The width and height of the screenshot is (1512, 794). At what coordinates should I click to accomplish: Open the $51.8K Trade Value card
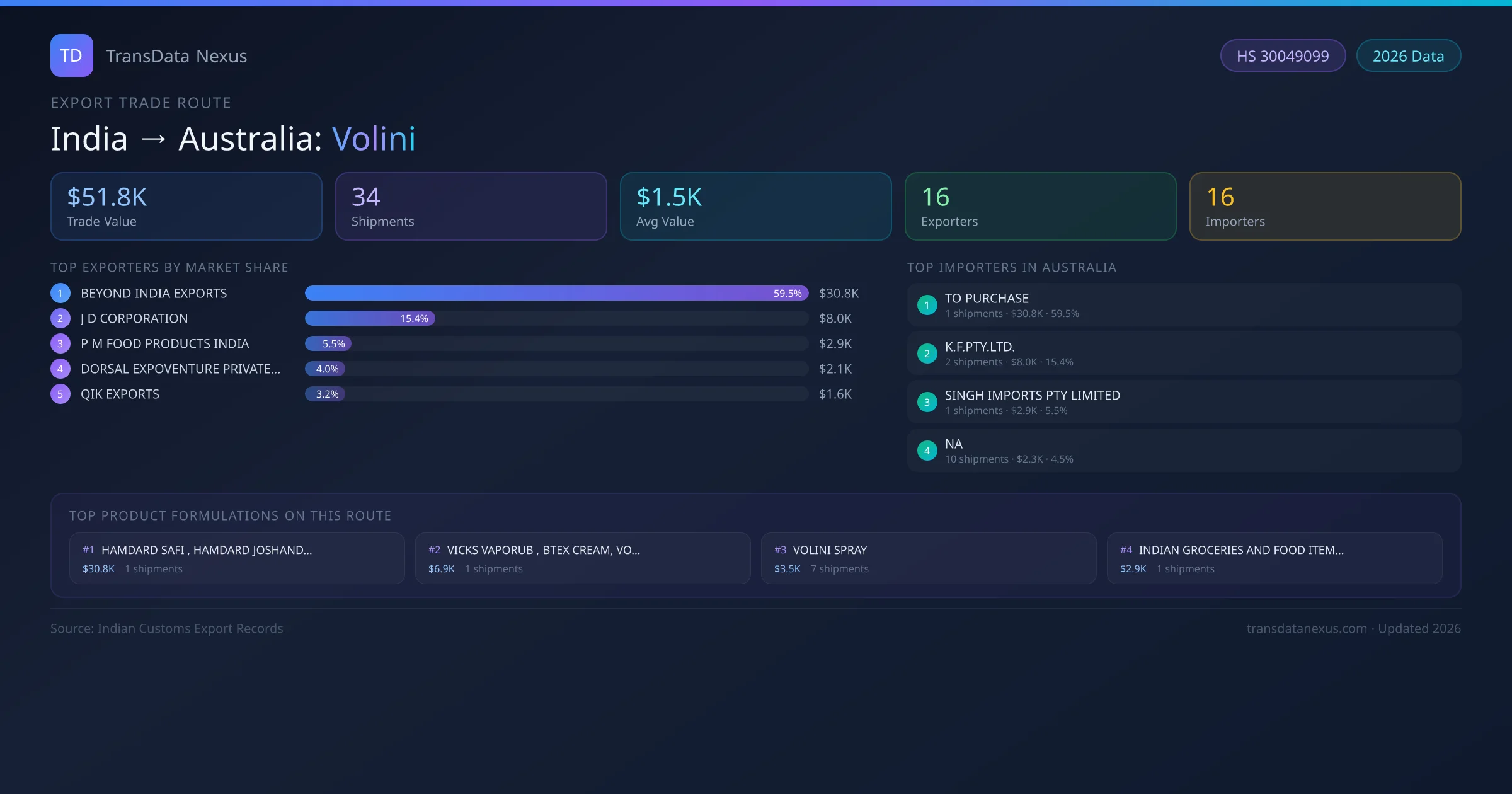coord(186,206)
